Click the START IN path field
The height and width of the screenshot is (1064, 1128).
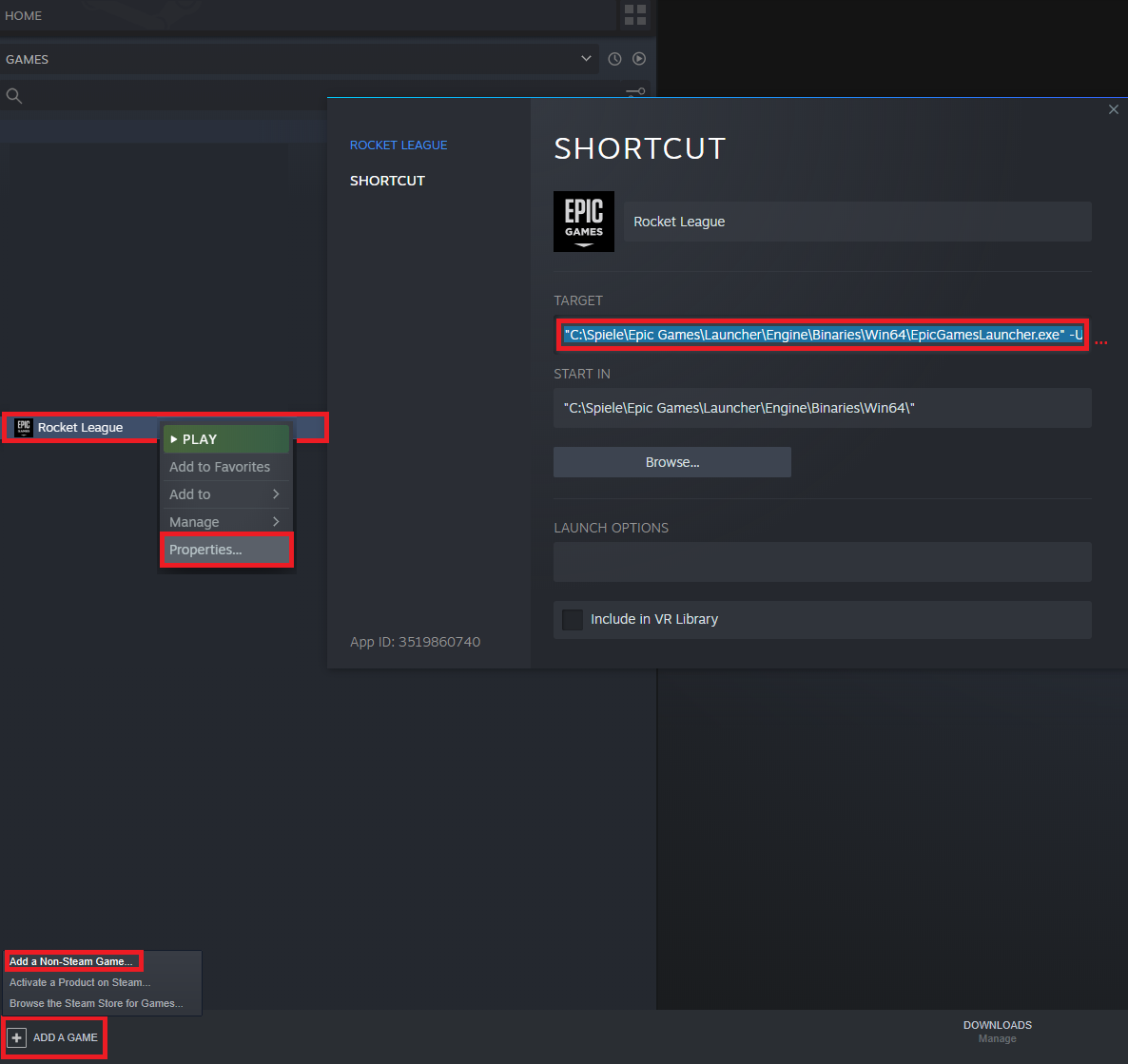pyautogui.click(x=823, y=408)
